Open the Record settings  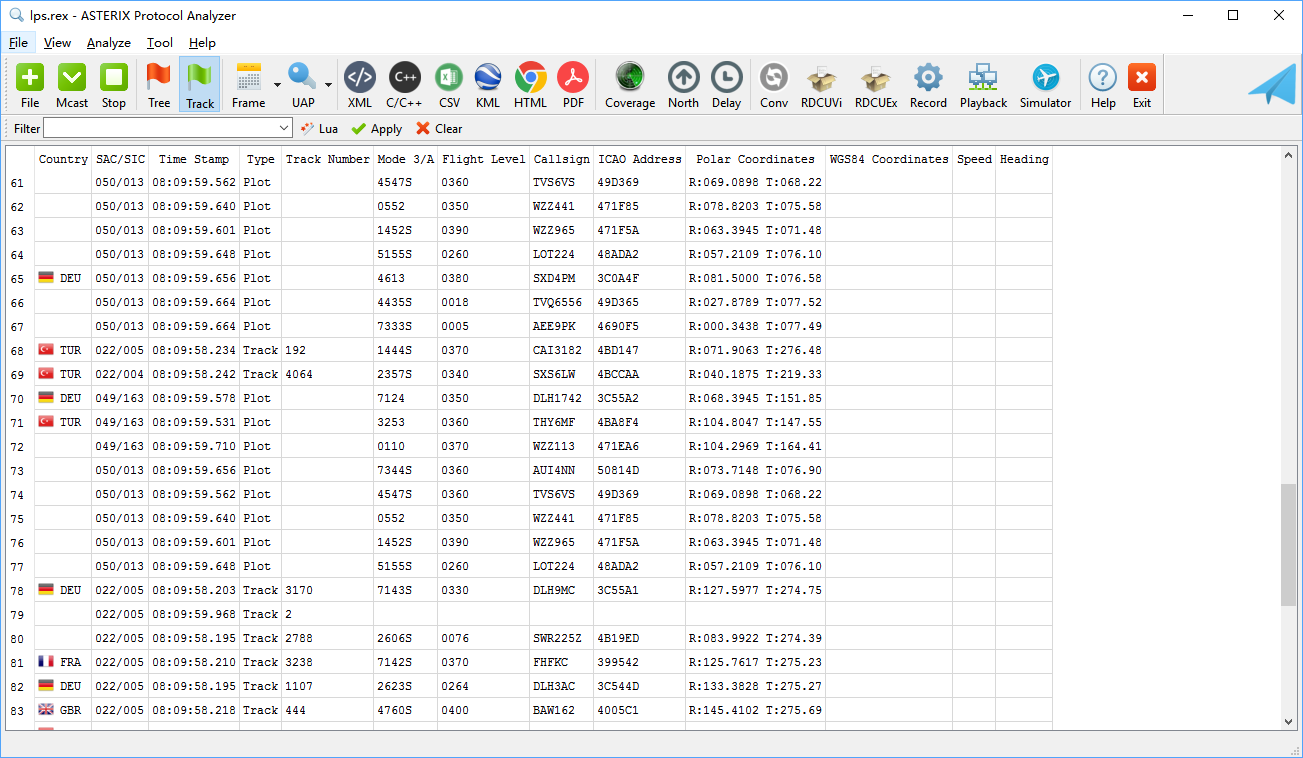point(928,85)
